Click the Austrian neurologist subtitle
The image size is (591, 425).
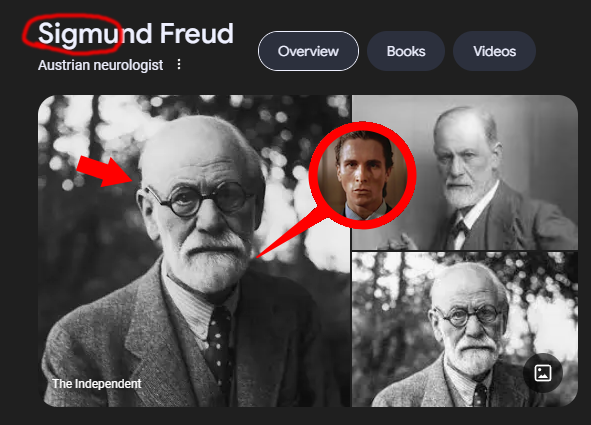100,65
